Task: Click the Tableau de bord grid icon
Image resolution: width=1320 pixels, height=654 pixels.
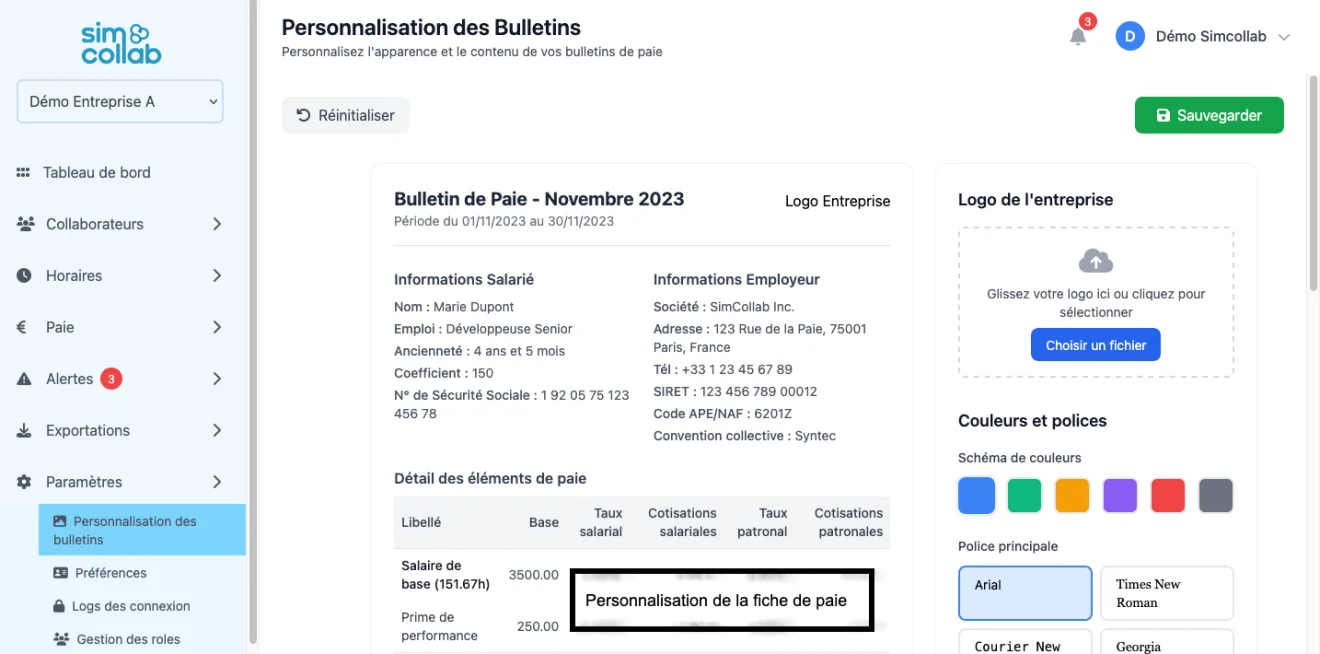Action: [23, 173]
